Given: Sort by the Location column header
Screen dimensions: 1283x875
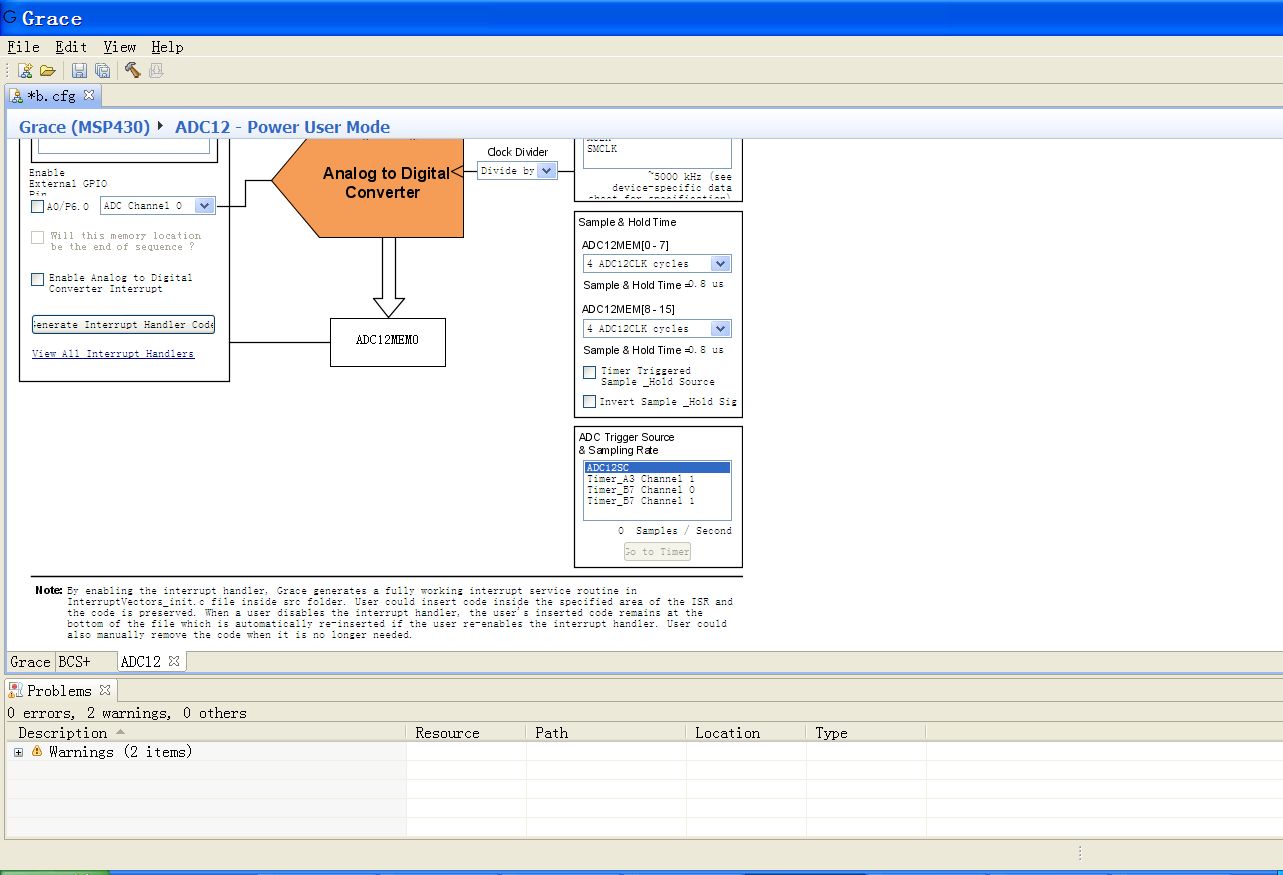Looking at the screenshot, I should 746,733.
